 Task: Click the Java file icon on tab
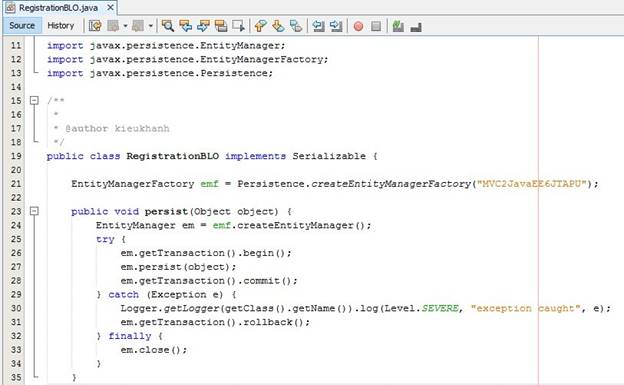pyautogui.click(x=10, y=8)
